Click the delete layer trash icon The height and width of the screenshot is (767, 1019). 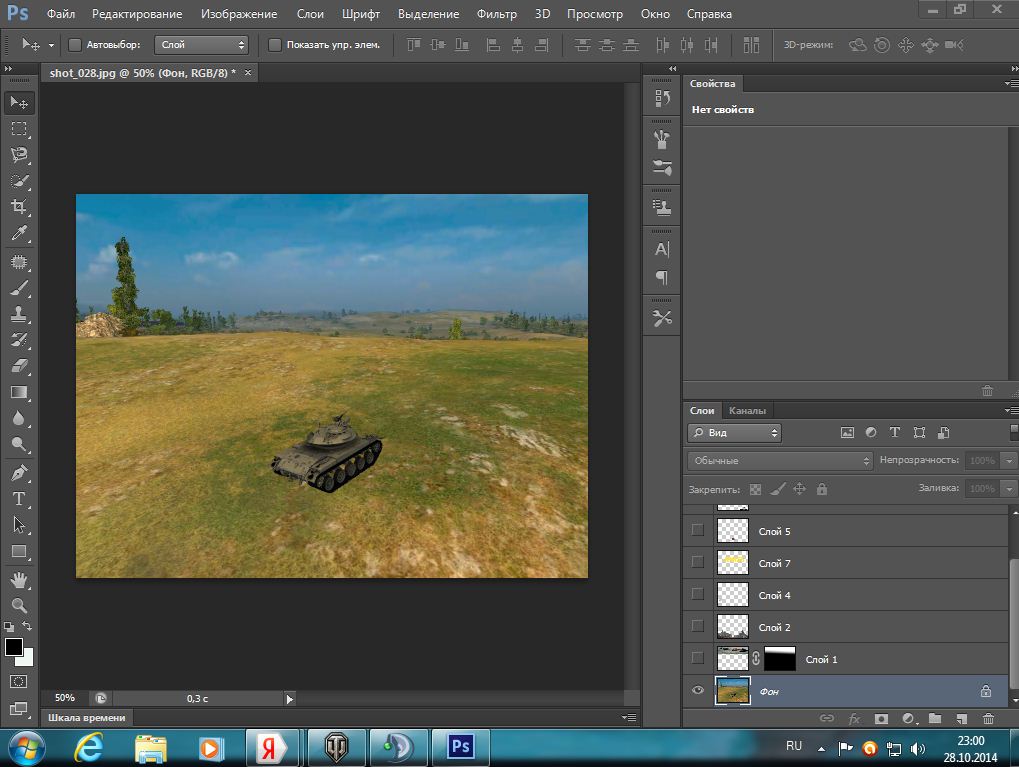(988, 718)
